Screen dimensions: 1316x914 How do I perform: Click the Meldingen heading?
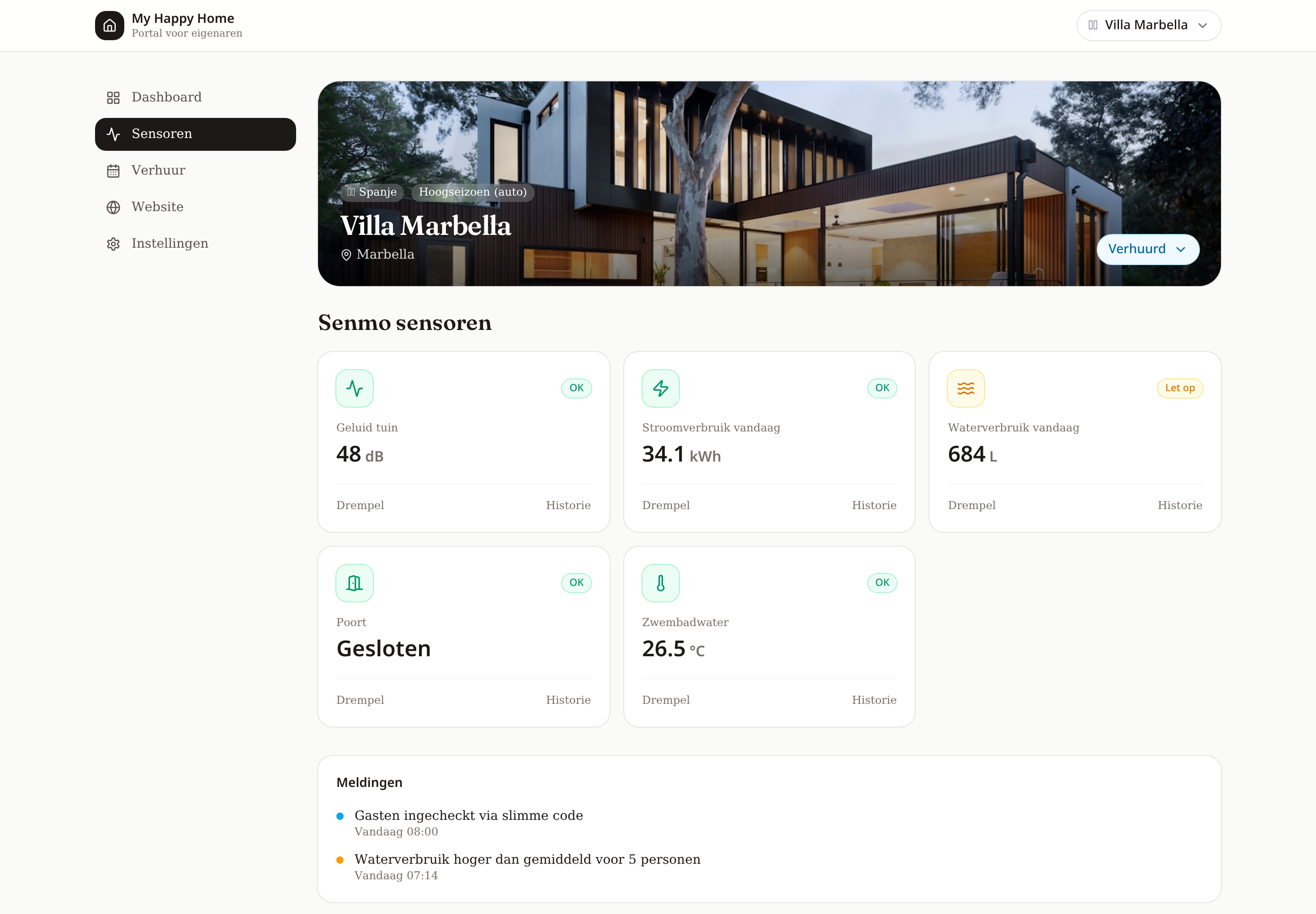click(369, 782)
